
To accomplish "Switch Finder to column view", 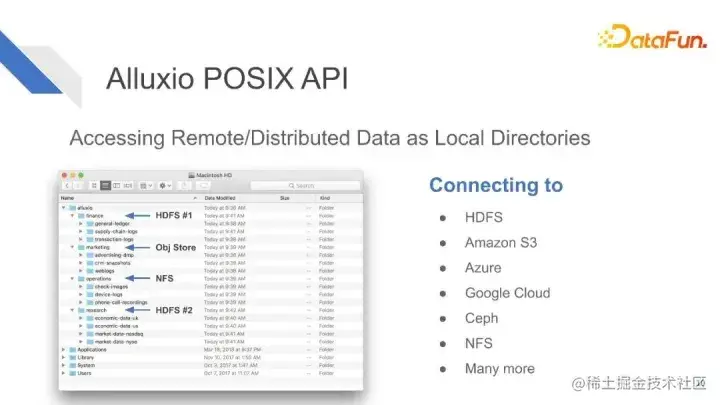I will click(117, 186).
